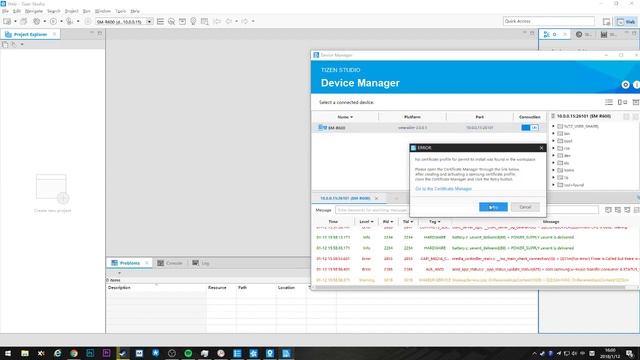The image size is (640, 360).
Task: Toggle the SM-R600 connection switch
Action: tap(530, 128)
